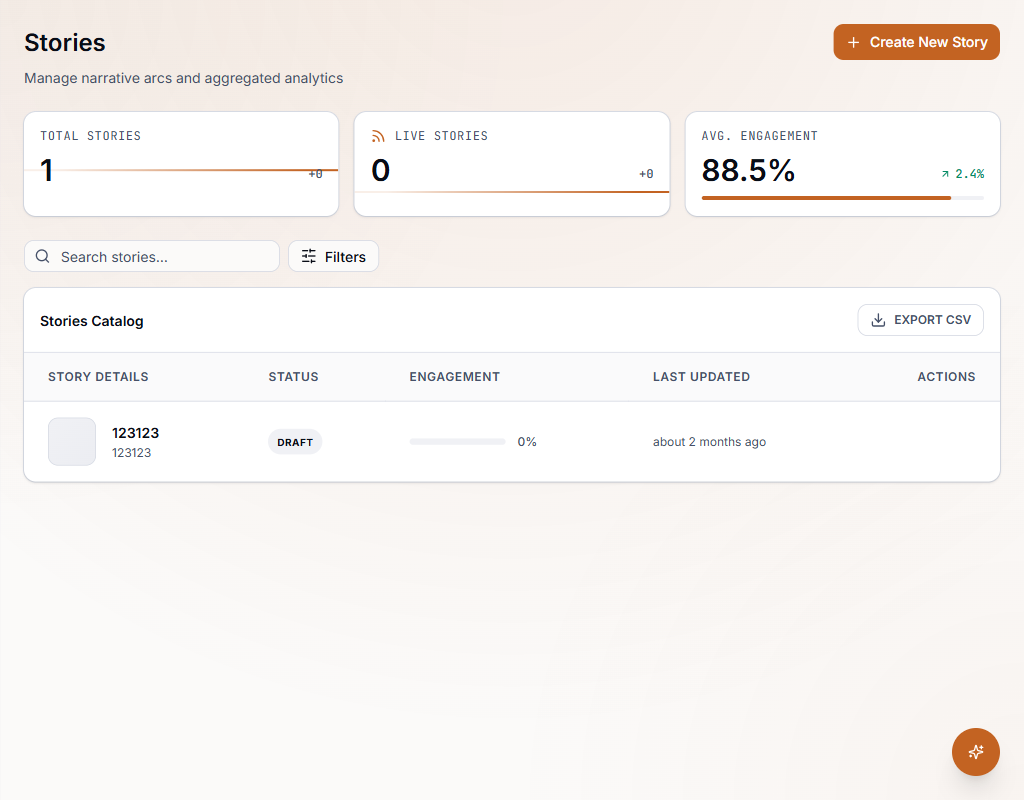The image size is (1024, 800).
Task: Click the Live Stories count 0
Action: point(381,170)
